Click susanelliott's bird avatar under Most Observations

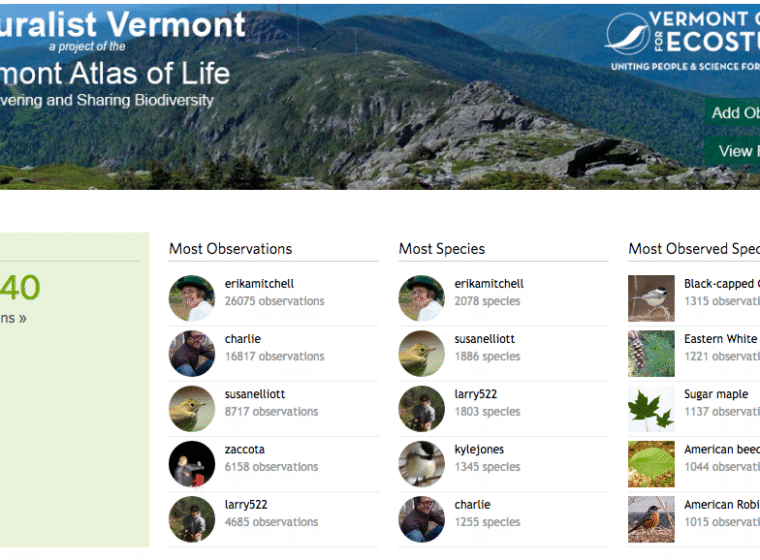(192, 408)
